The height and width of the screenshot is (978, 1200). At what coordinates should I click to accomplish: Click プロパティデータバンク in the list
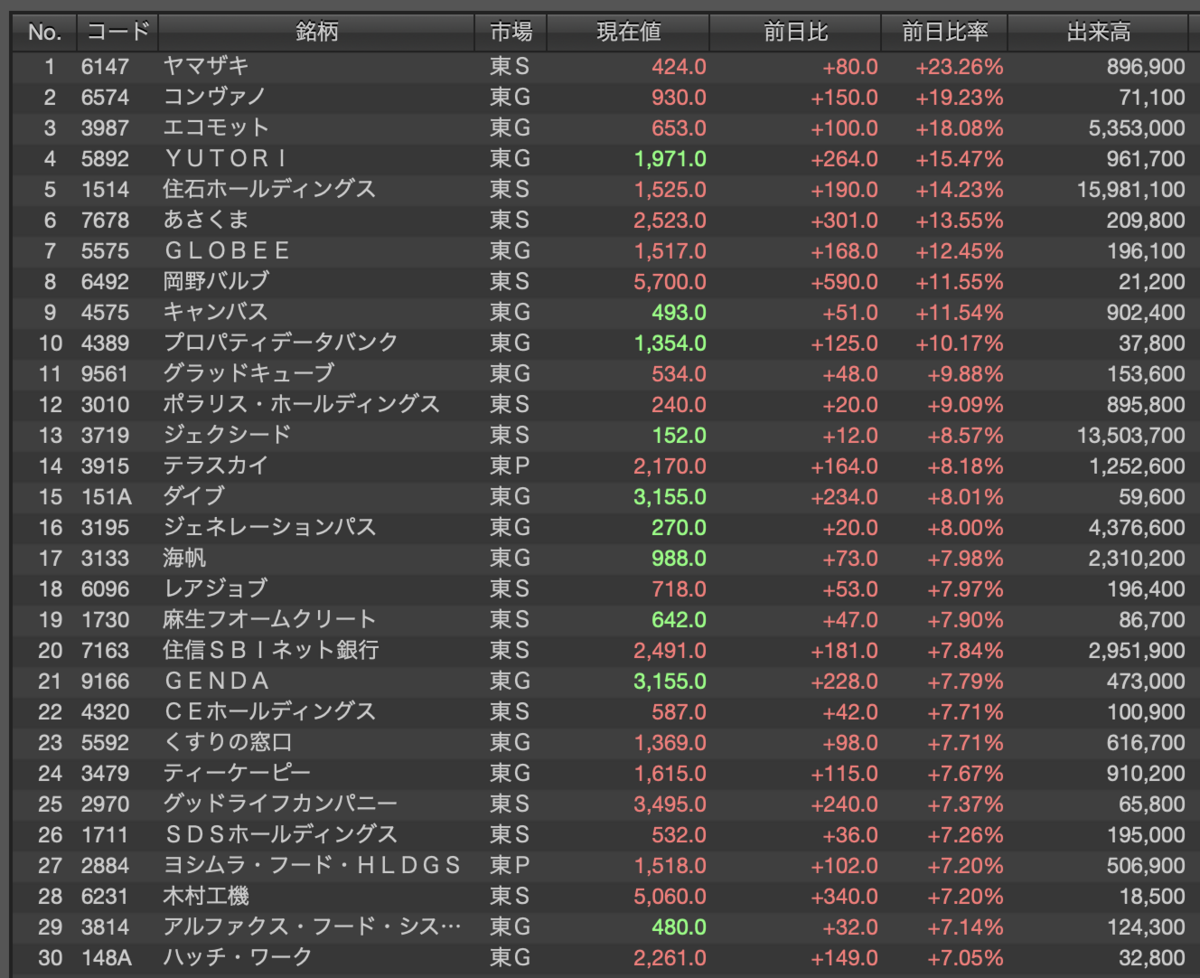point(281,343)
